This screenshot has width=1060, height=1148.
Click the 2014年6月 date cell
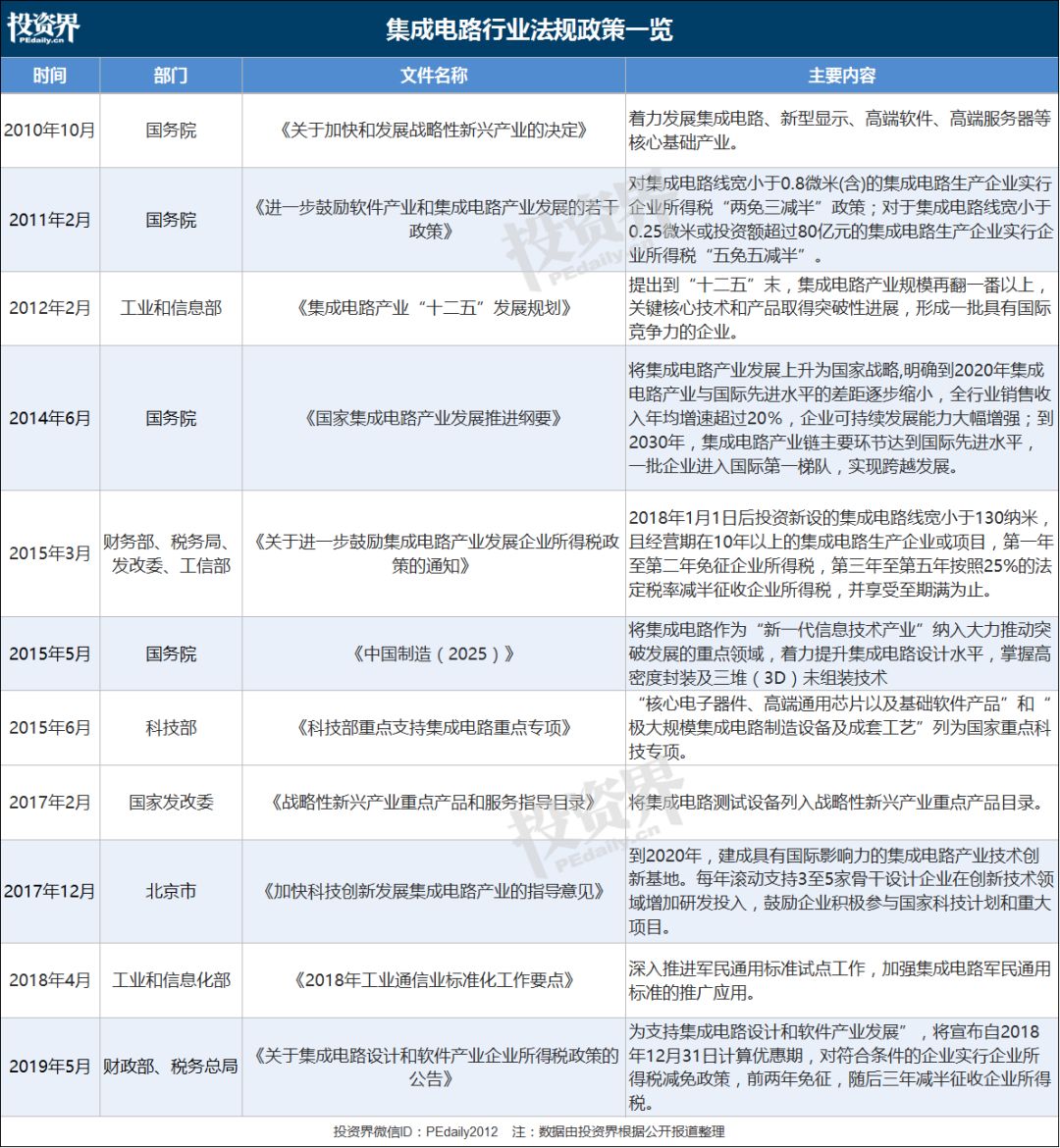(49, 419)
